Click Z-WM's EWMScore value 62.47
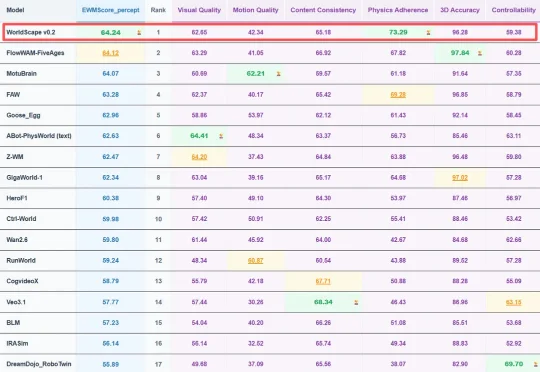 click(111, 157)
